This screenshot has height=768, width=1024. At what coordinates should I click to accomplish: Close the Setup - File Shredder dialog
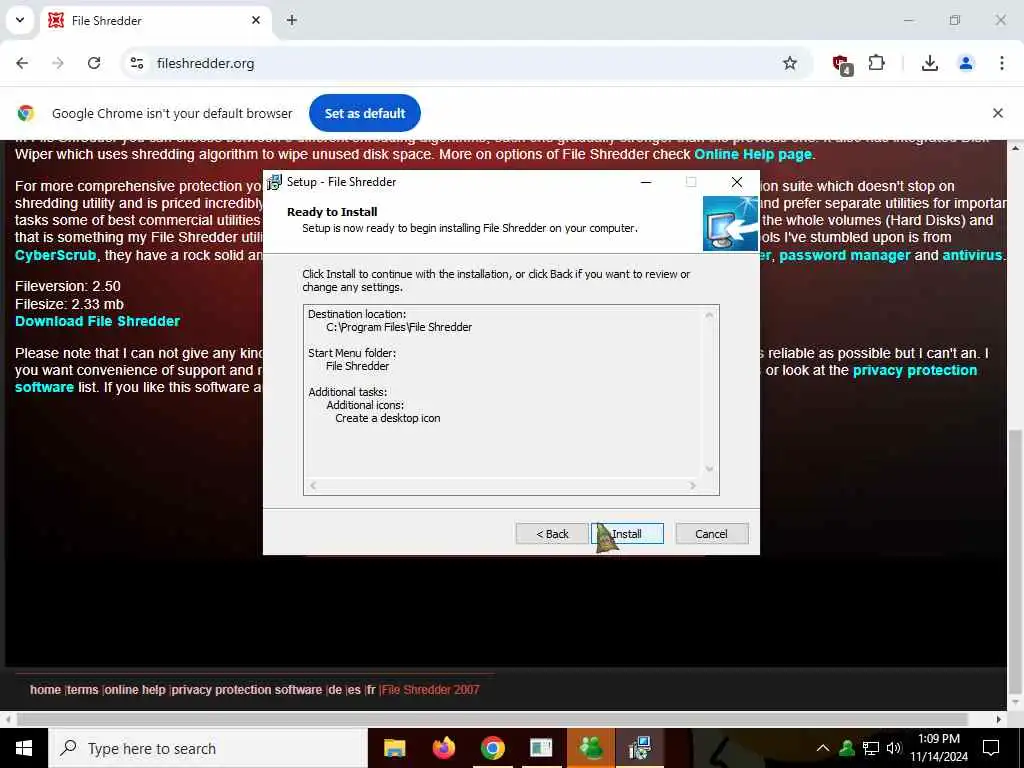tap(737, 182)
